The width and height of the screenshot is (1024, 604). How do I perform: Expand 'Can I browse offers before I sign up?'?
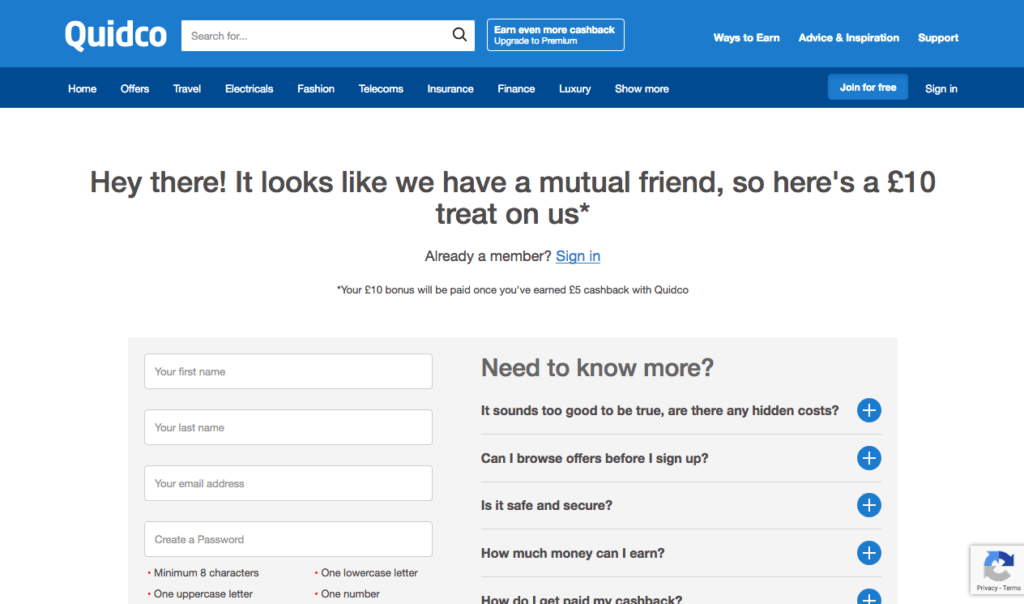pyautogui.click(x=869, y=458)
